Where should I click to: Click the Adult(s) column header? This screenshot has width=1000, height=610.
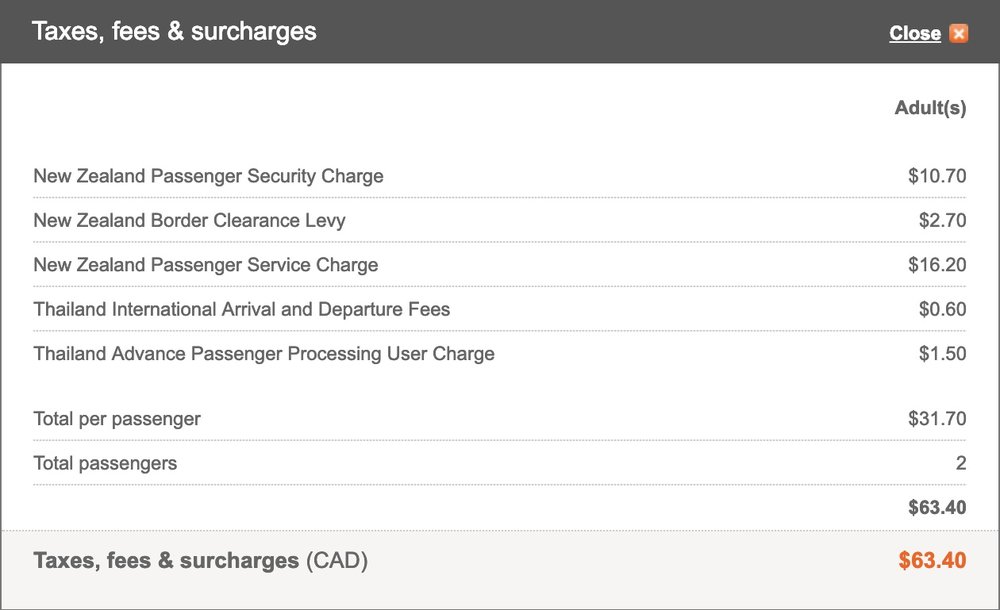coord(930,108)
